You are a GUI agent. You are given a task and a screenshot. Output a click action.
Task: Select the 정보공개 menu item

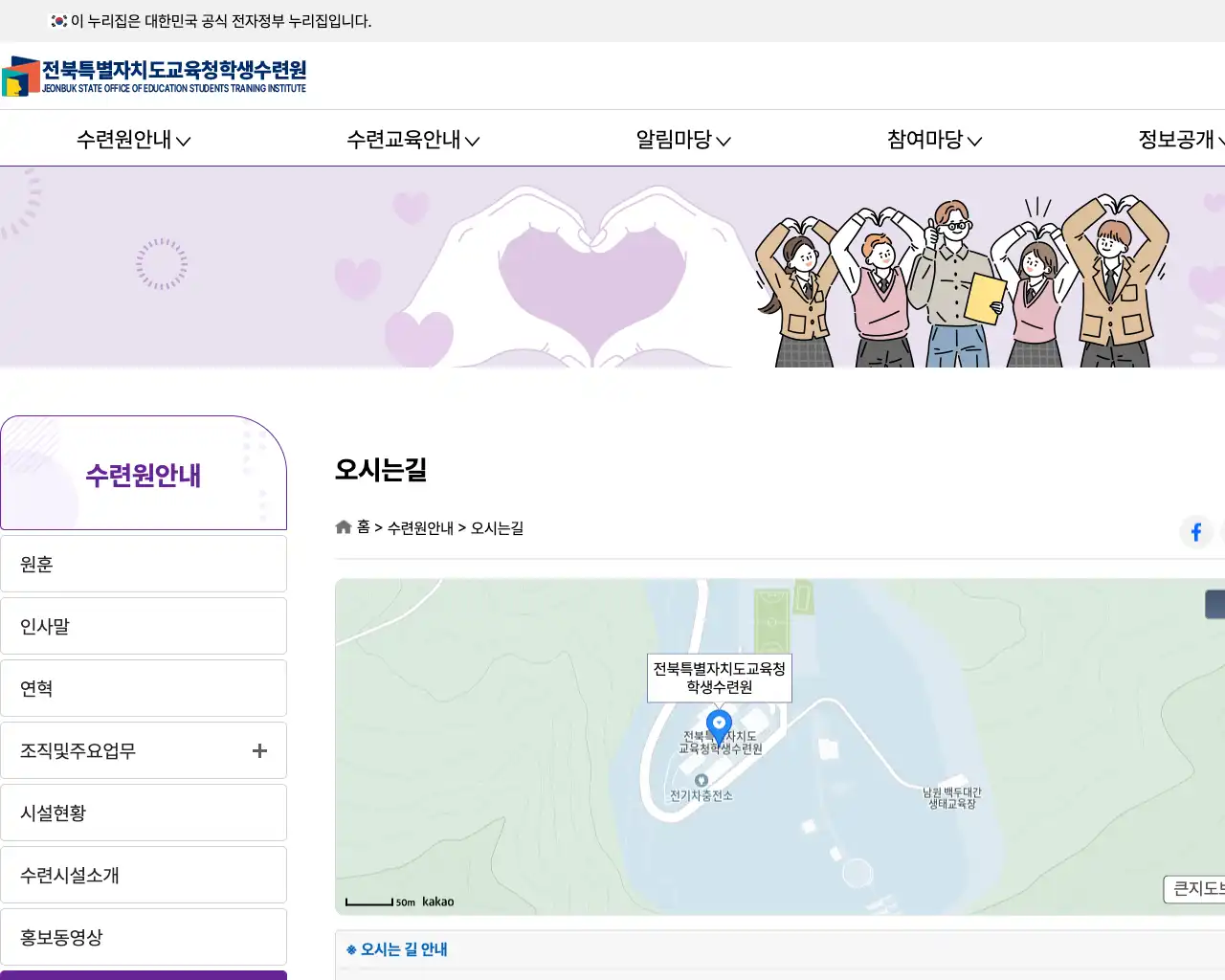point(1176,140)
